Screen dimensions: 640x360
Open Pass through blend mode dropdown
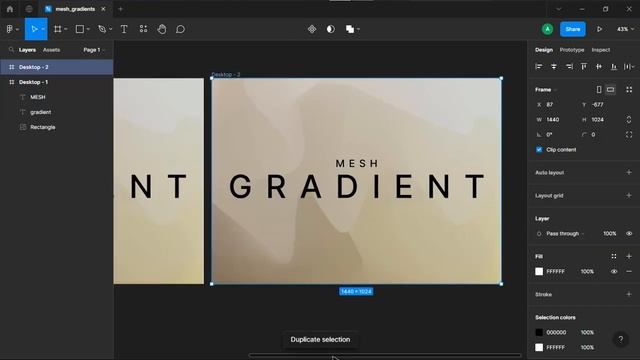click(x=565, y=233)
